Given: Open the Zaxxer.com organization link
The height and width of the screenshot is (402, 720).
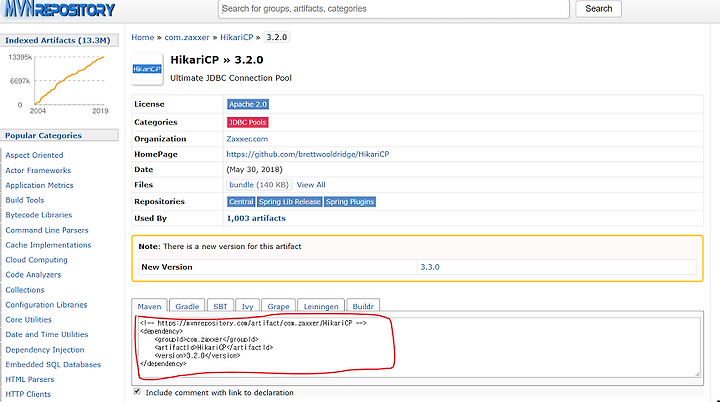Looking at the screenshot, I should 247,139.
